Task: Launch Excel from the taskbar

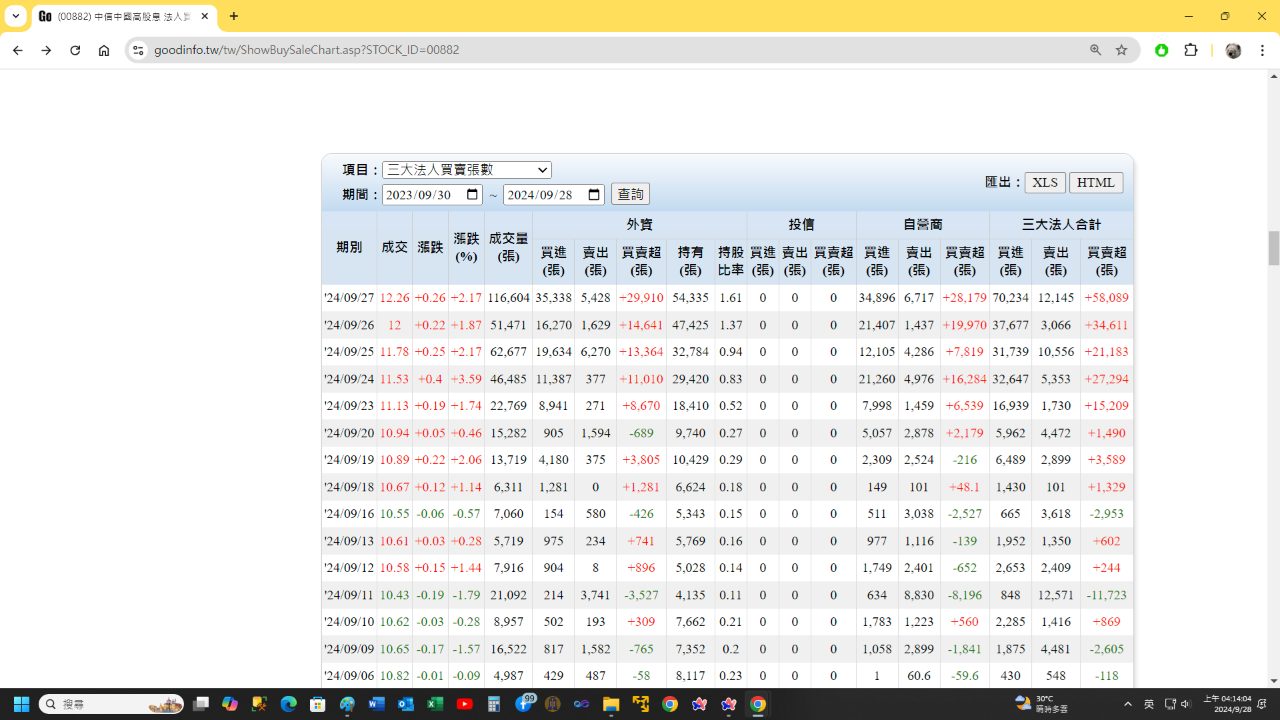Action: pyautogui.click(x=435, y=704)
